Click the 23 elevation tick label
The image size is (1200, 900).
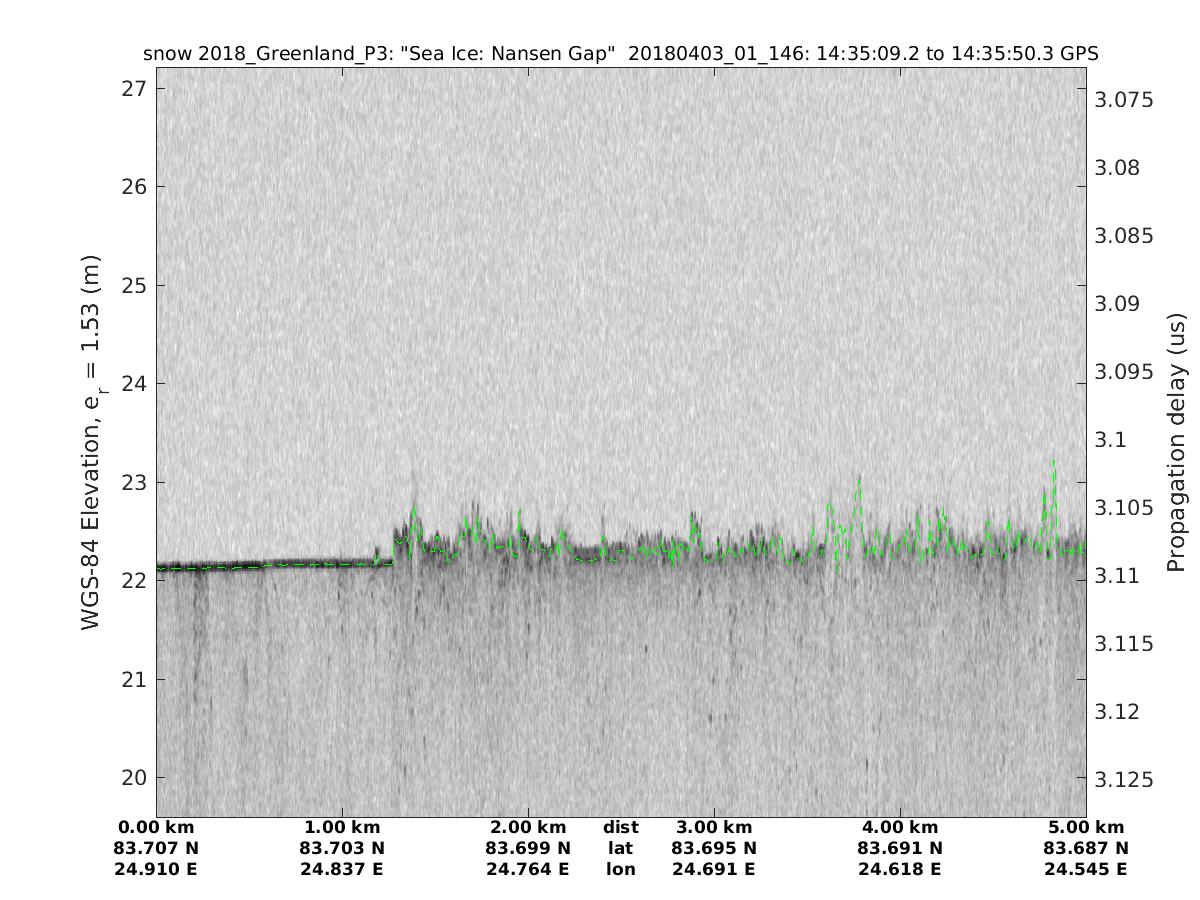coord(132,482)
